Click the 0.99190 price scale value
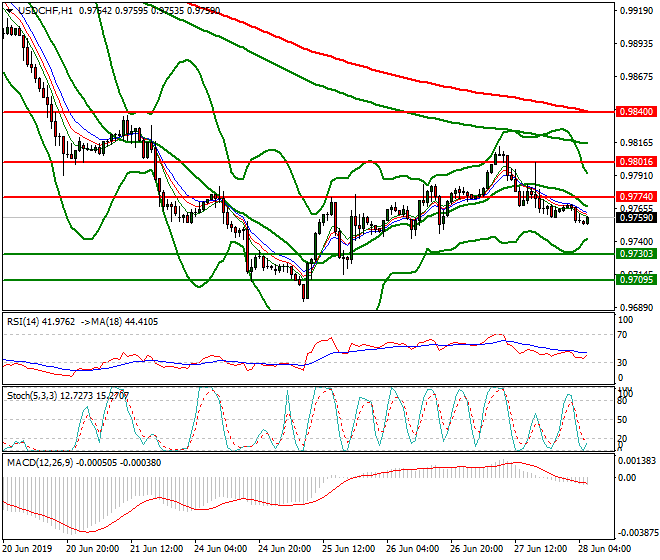The width and height of the screenshot is (660, 560). click(636, 11)
